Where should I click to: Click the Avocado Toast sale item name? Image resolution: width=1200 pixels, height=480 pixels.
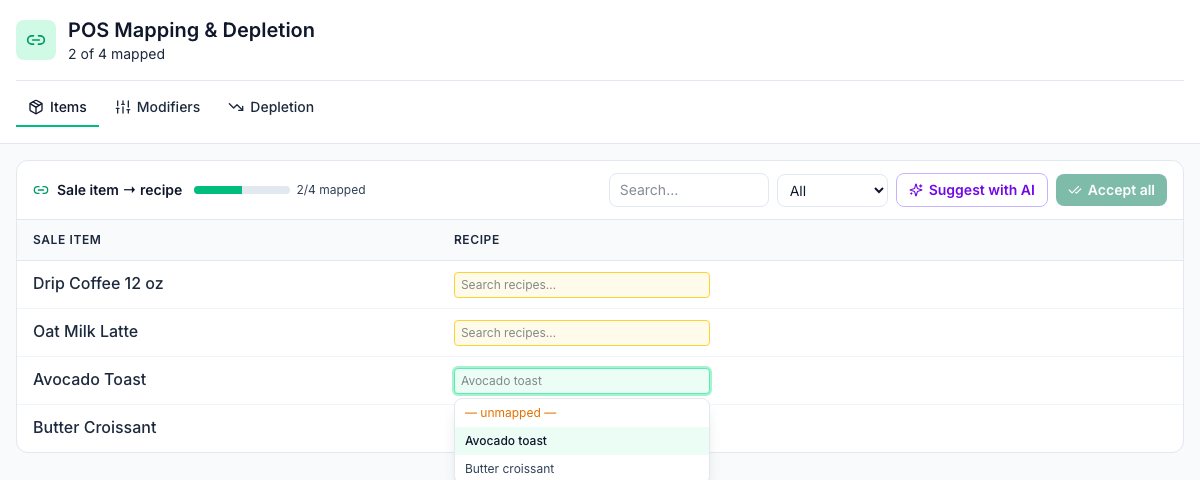89,380
